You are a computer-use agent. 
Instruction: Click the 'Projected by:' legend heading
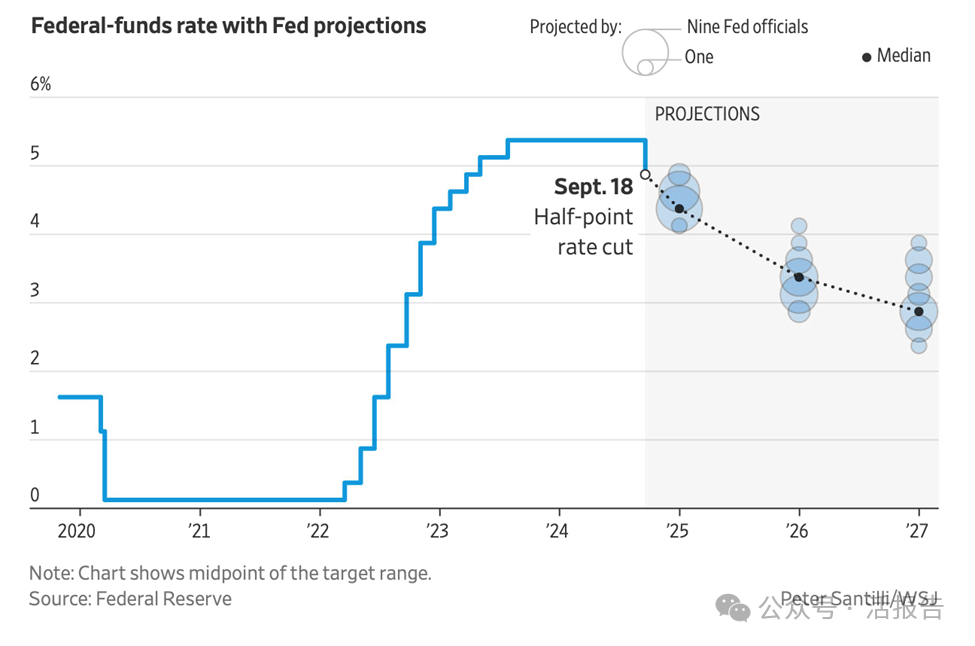pyautogui.click(x=575, y=27)
